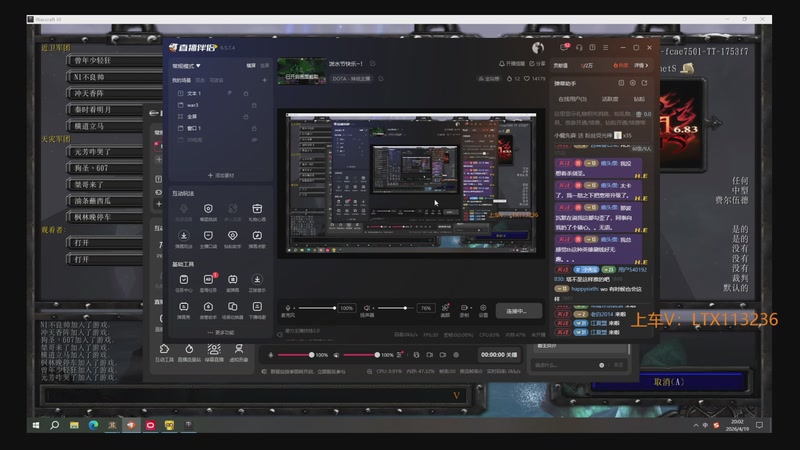Switch to 横屏 orientation tab
The height and width of the screenshot is (450, 800).
point(251,65)
